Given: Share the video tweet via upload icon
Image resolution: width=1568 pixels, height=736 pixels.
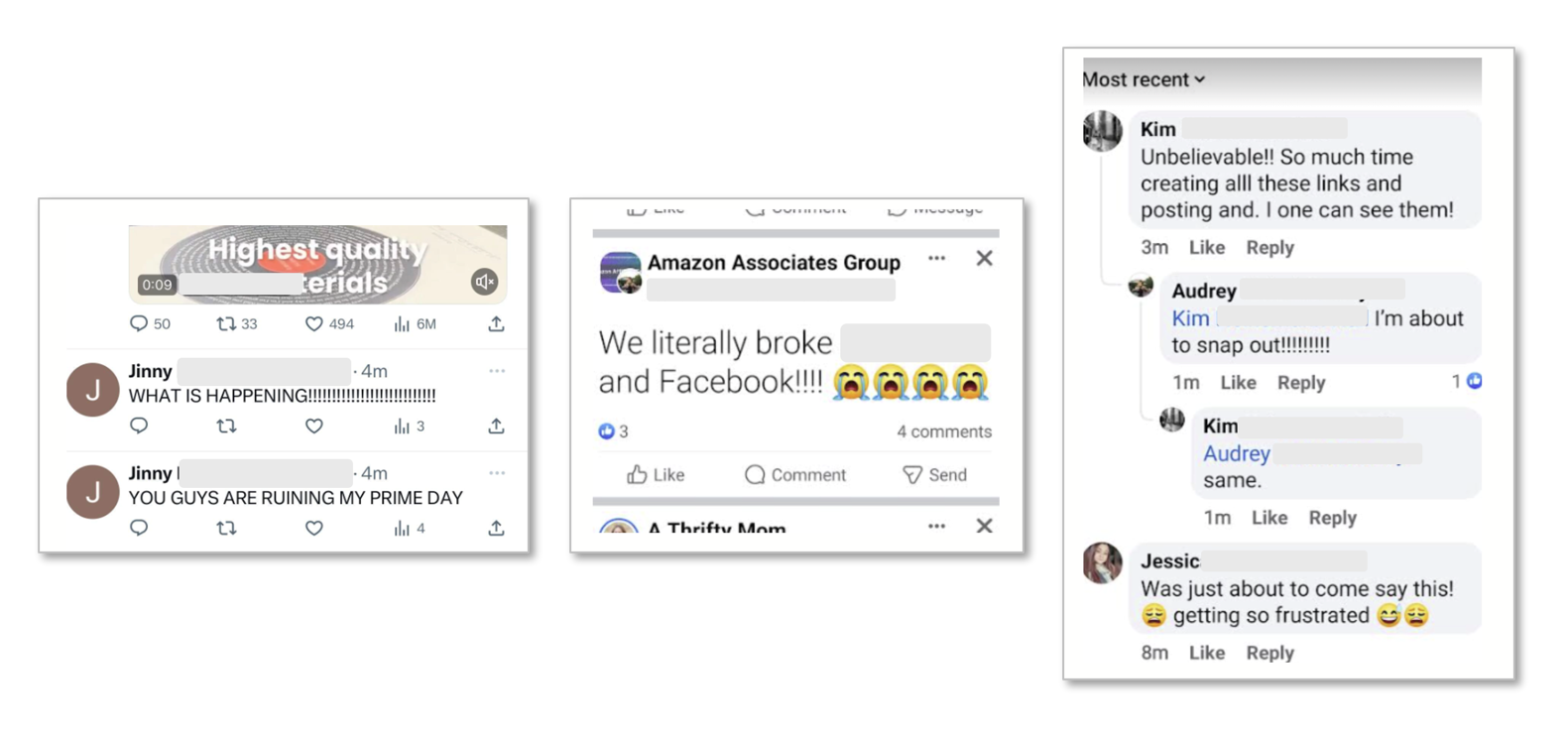Looking at the screenshot, I should [x=496, y=323].
